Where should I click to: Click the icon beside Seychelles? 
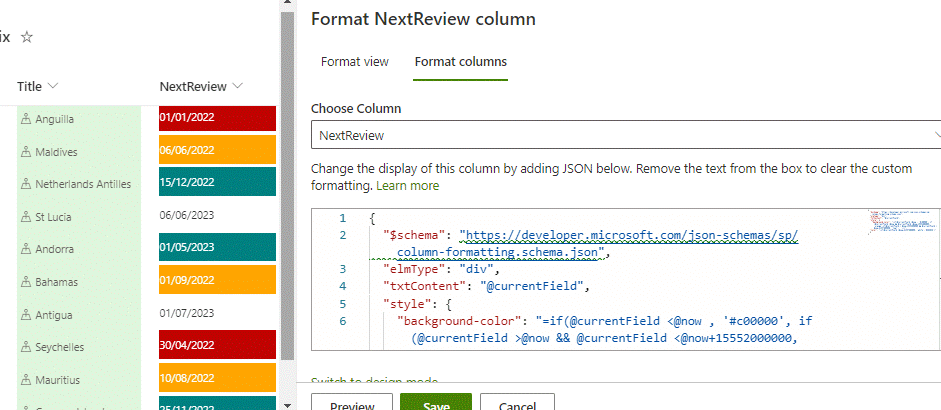(26, 347)
